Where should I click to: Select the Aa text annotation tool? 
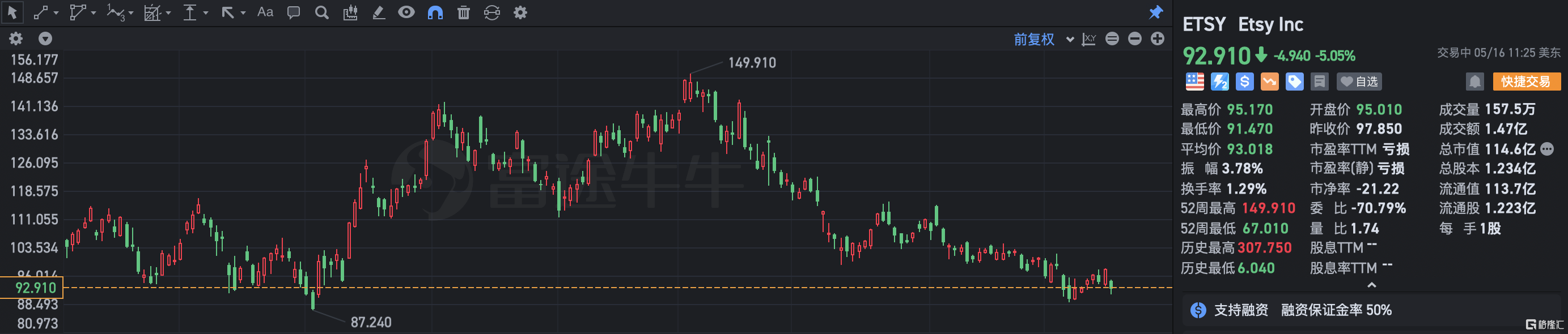coord(265,12)
